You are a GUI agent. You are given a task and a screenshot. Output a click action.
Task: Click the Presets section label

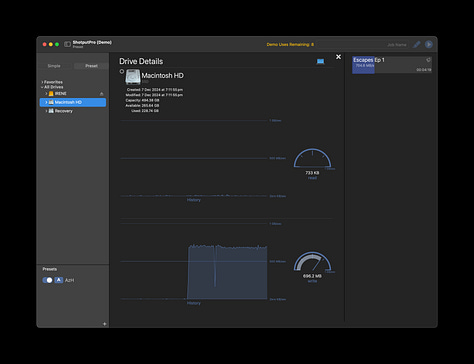click(50, 269)
